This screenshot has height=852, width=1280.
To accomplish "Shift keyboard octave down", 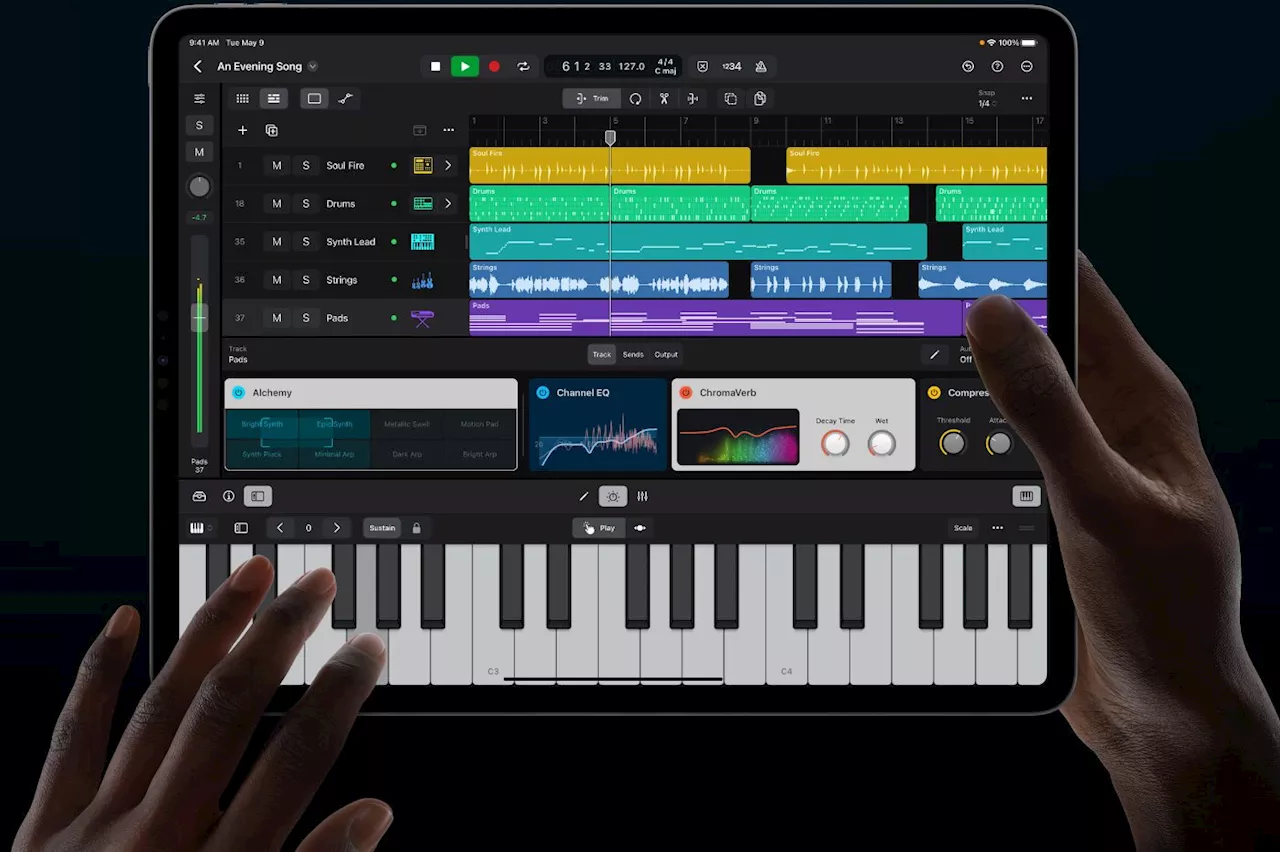I will point(280,528).
